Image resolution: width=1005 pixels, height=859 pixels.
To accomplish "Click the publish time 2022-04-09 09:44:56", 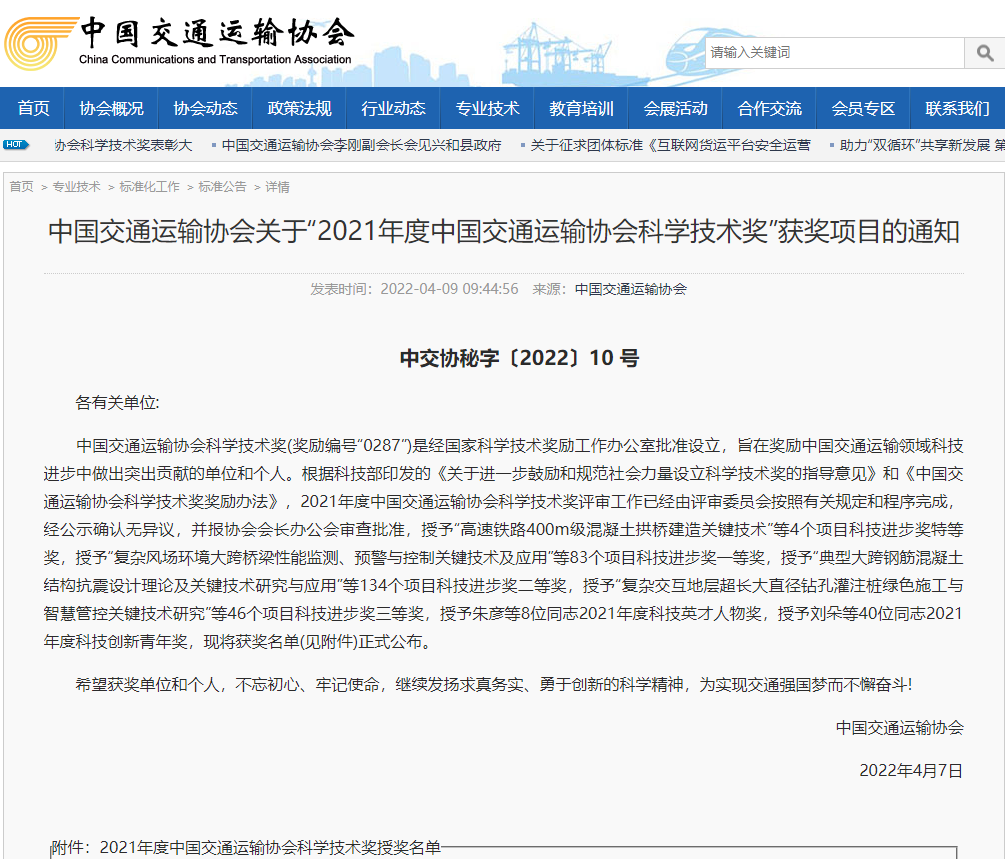I will pyautogui.click(x=449, y=289).
